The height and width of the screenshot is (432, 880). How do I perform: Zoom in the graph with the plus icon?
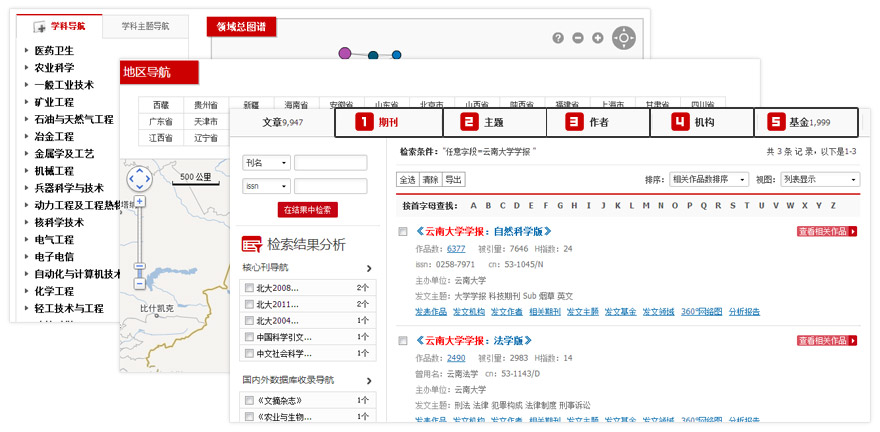point(597,38)
